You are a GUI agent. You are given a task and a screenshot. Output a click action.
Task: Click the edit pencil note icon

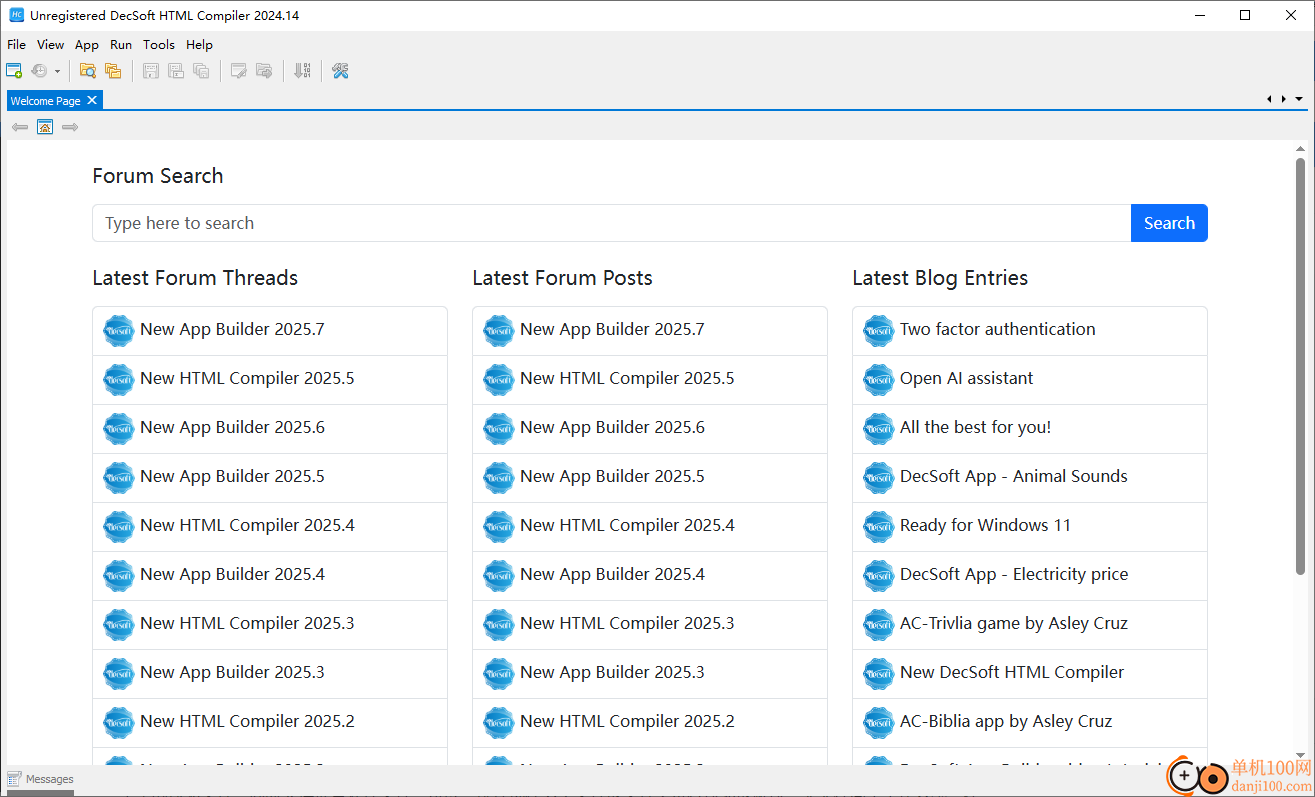click(x=239, y=71)
